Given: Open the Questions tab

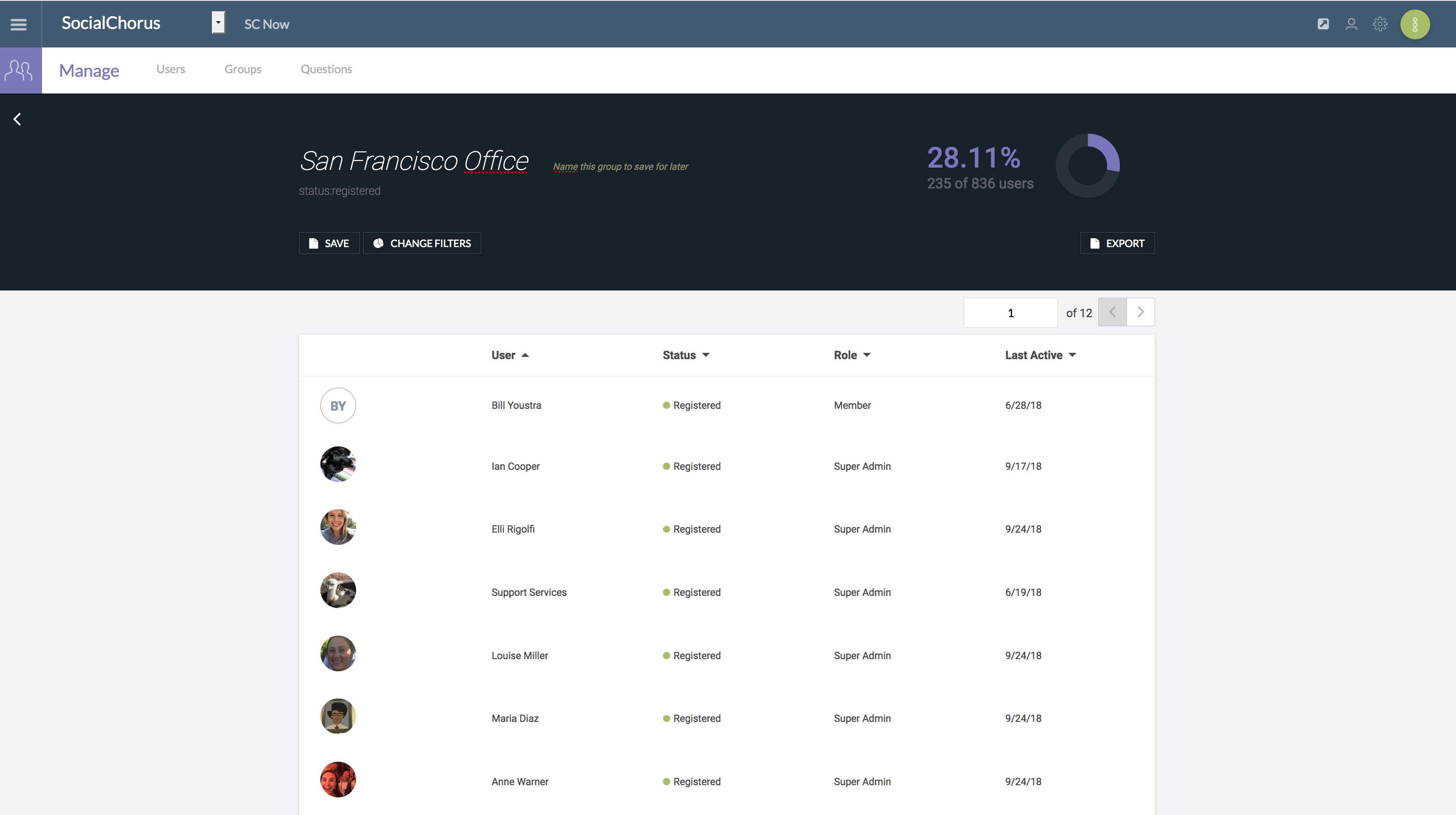Looking at the screenshot, I should [326, 69].
